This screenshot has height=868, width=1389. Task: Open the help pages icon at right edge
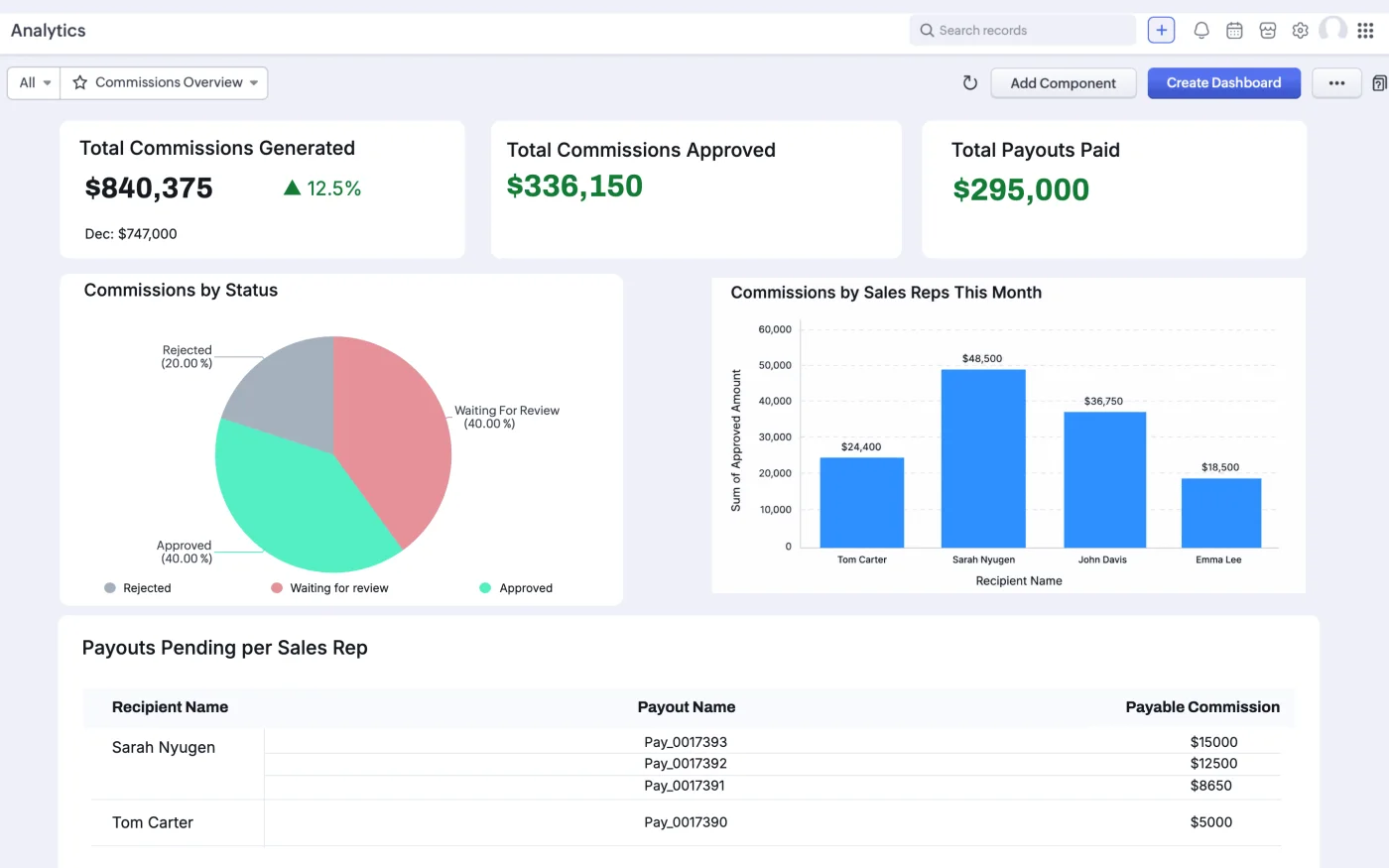point(1379,83)
